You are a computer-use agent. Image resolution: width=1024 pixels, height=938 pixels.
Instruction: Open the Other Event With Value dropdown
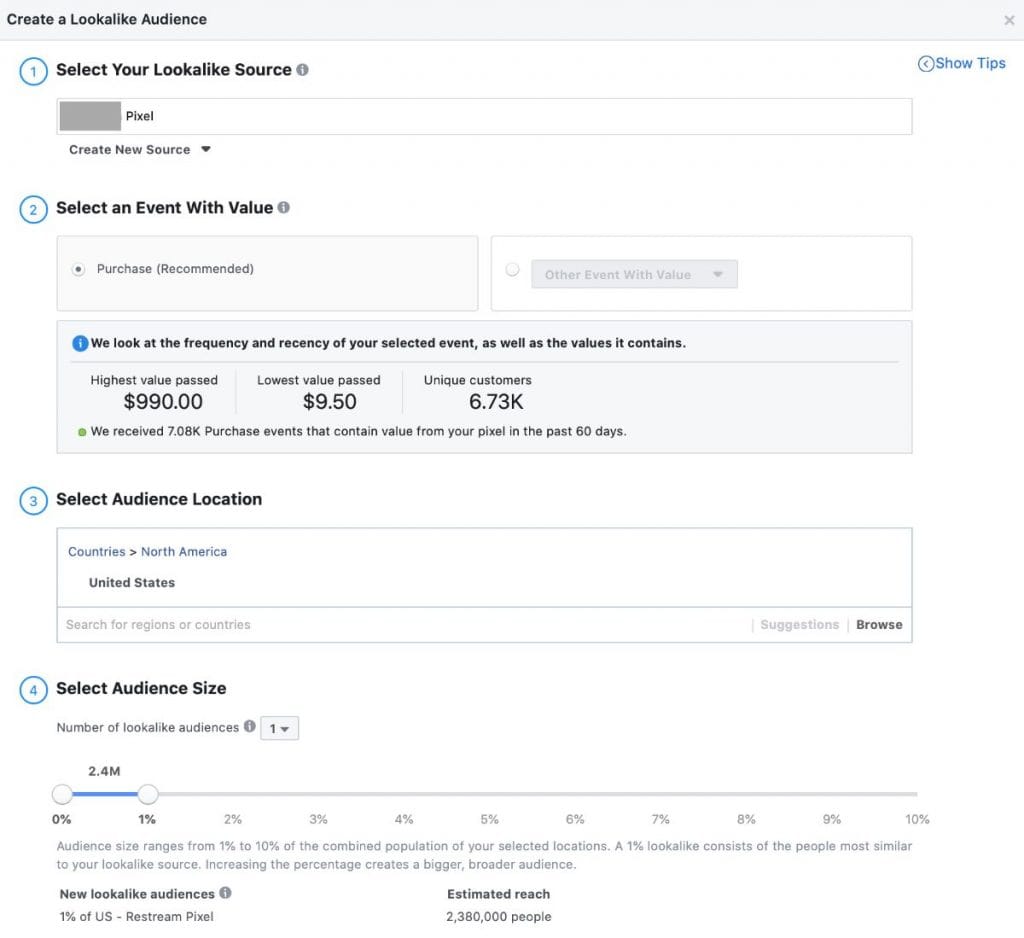[634, 274]
